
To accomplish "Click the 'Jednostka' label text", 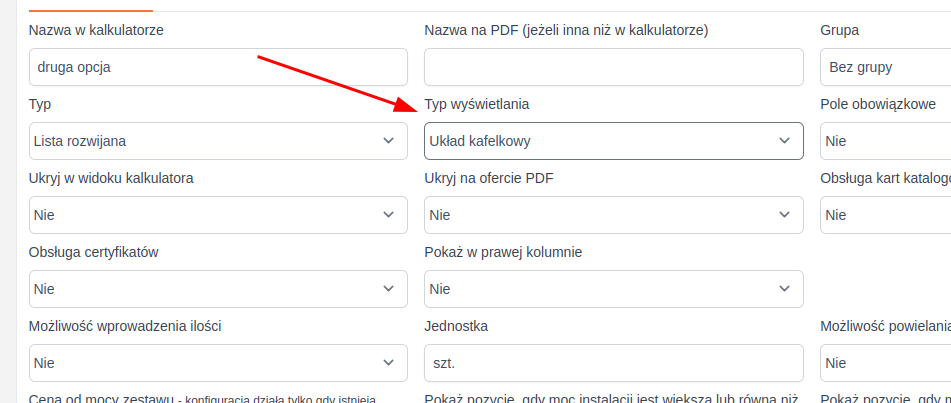I will [462, 326].
